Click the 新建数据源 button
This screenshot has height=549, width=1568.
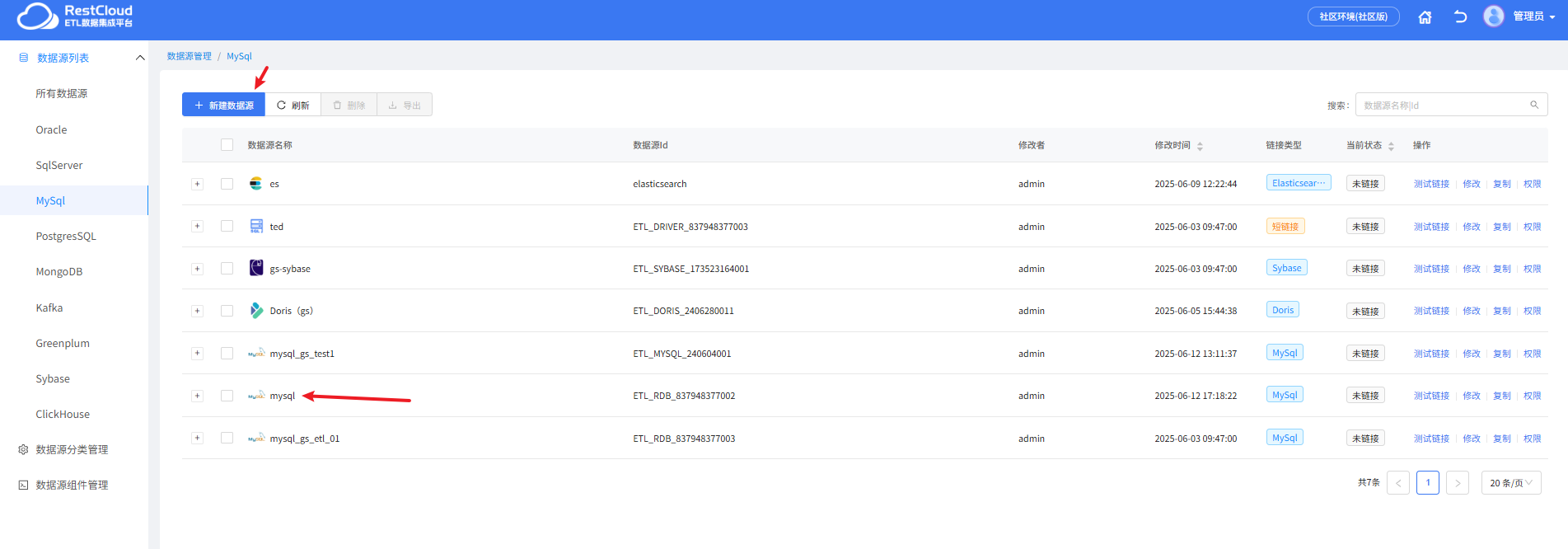coord(223,105)
